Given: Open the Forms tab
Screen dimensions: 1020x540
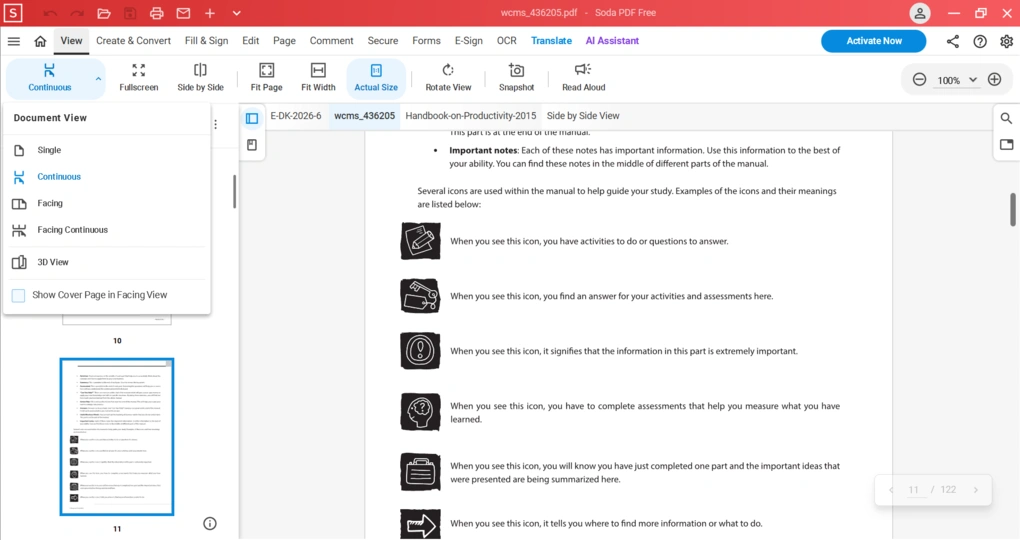Looking at the screenshot, I should 426,40.
